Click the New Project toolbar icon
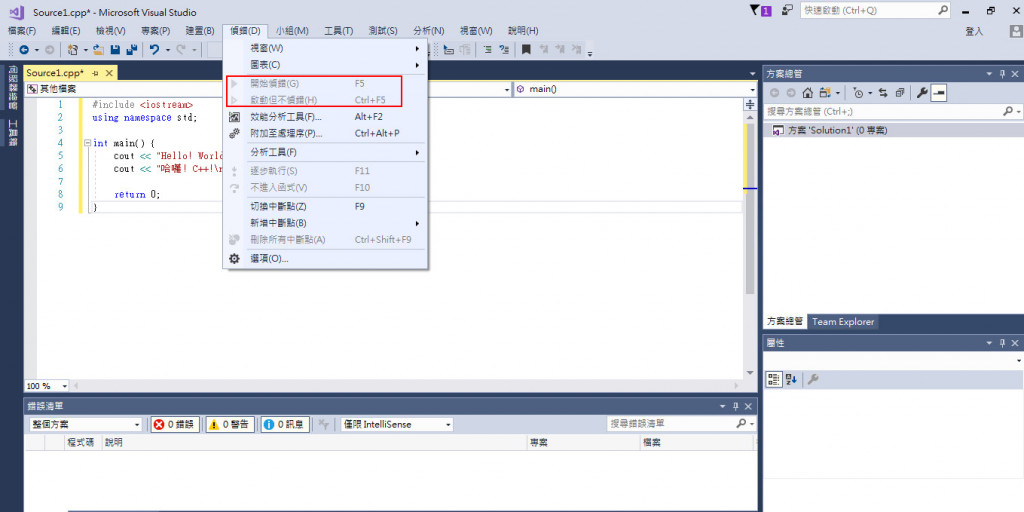Viewport: 1024px width, 512px height. pos(74,50)
